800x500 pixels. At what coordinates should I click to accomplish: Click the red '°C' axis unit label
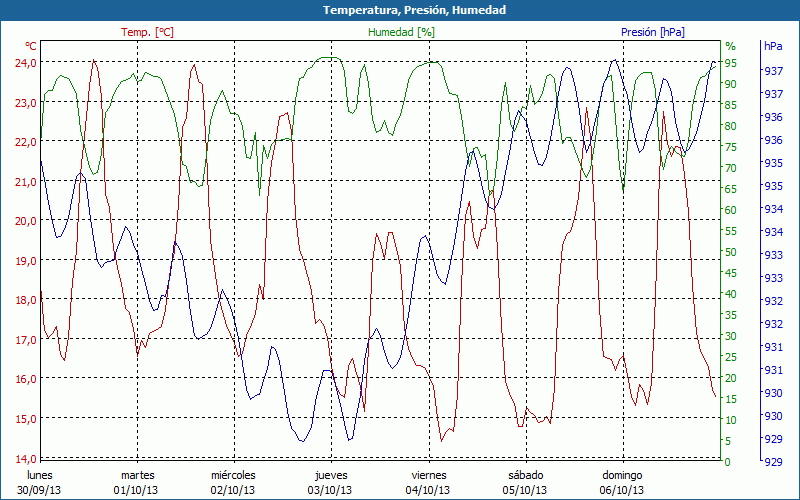point(30,46)
